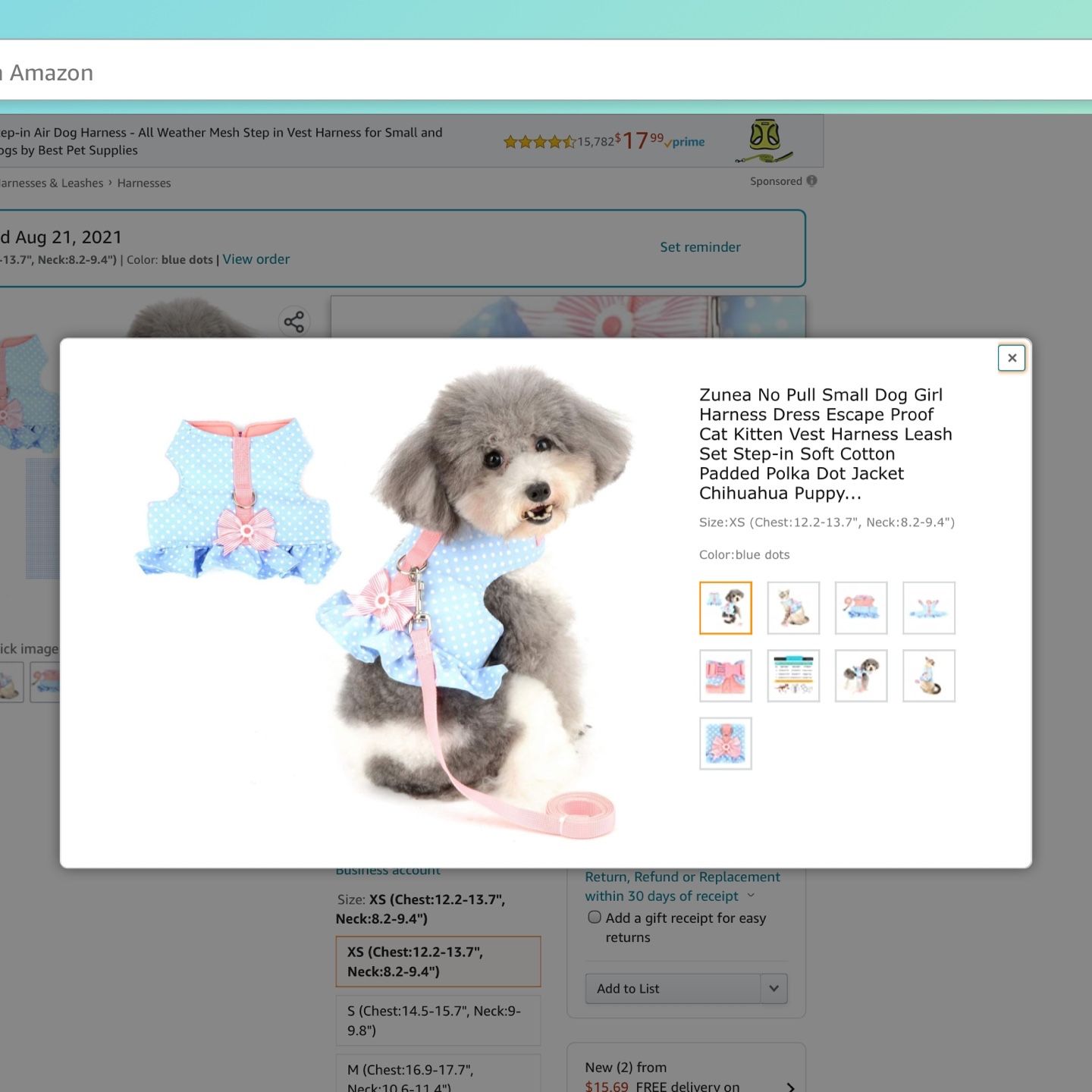1092x1092 pixels.
Task: Open Add to List dropdown arrow
Action: (773, 988)
